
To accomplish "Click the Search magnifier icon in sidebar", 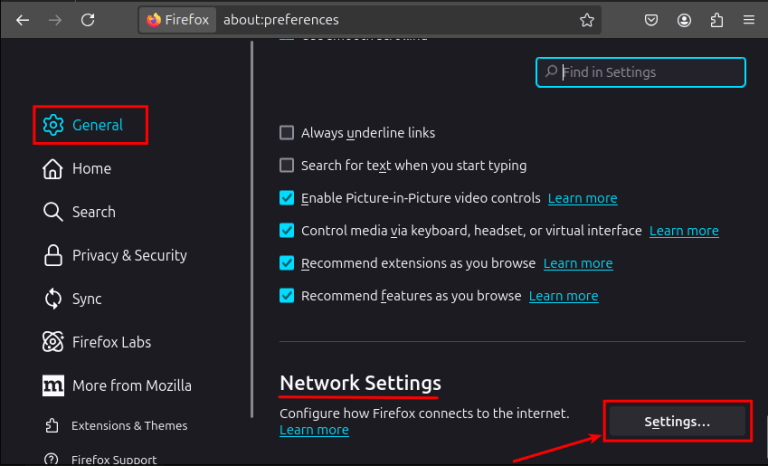I will pos(52,212).
